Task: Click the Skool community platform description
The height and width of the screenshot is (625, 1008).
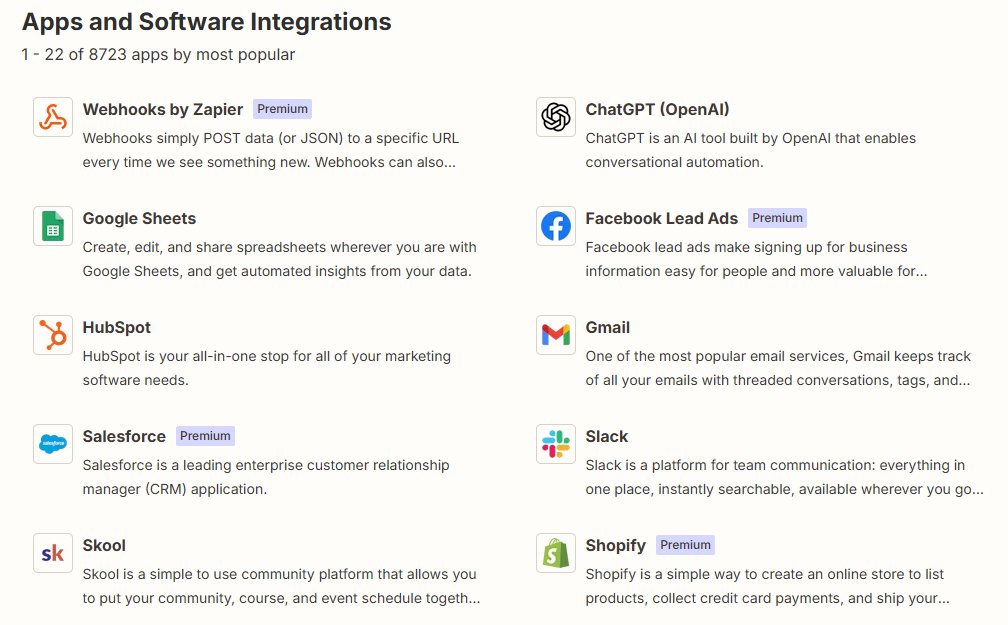Action: point(281,586)
